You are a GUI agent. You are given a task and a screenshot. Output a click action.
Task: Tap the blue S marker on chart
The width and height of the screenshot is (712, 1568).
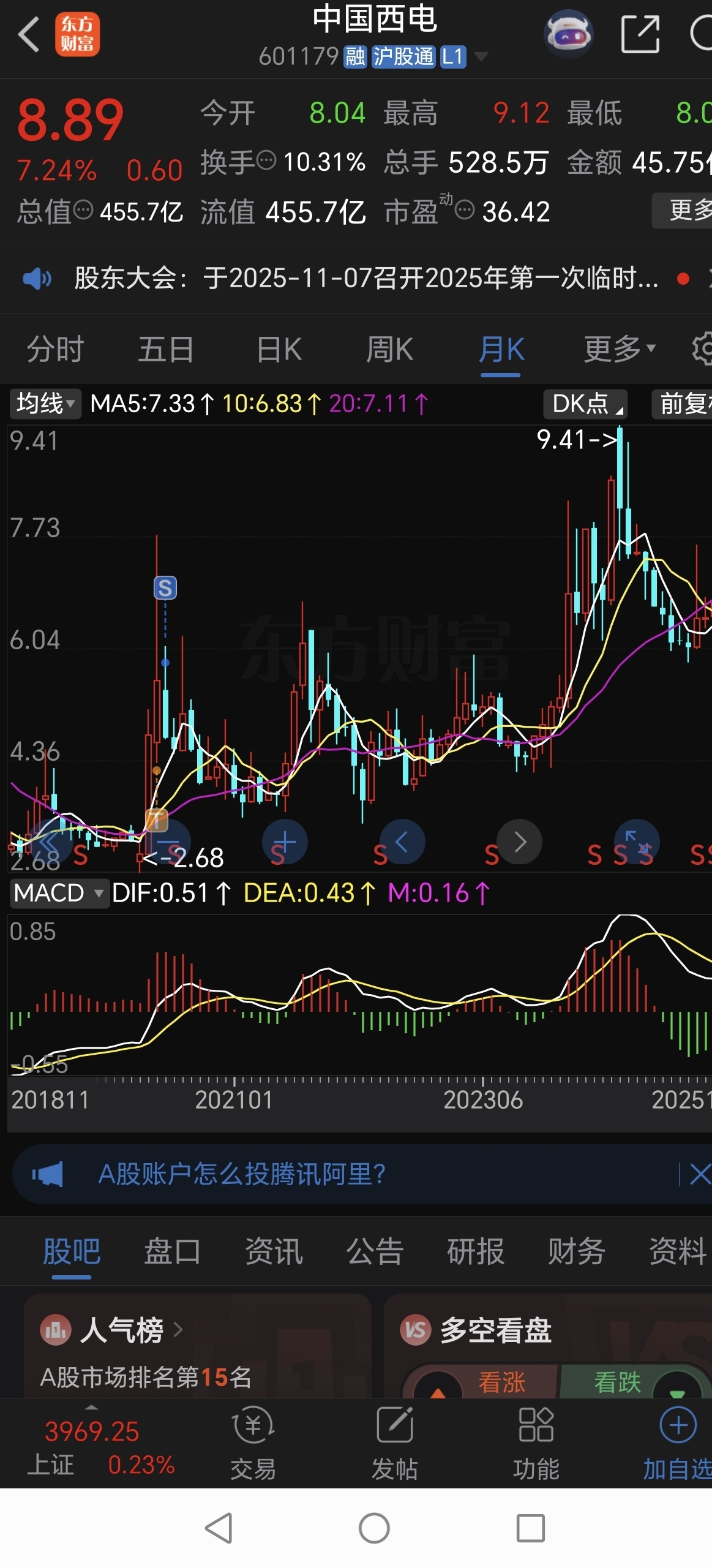coord(165,588)
